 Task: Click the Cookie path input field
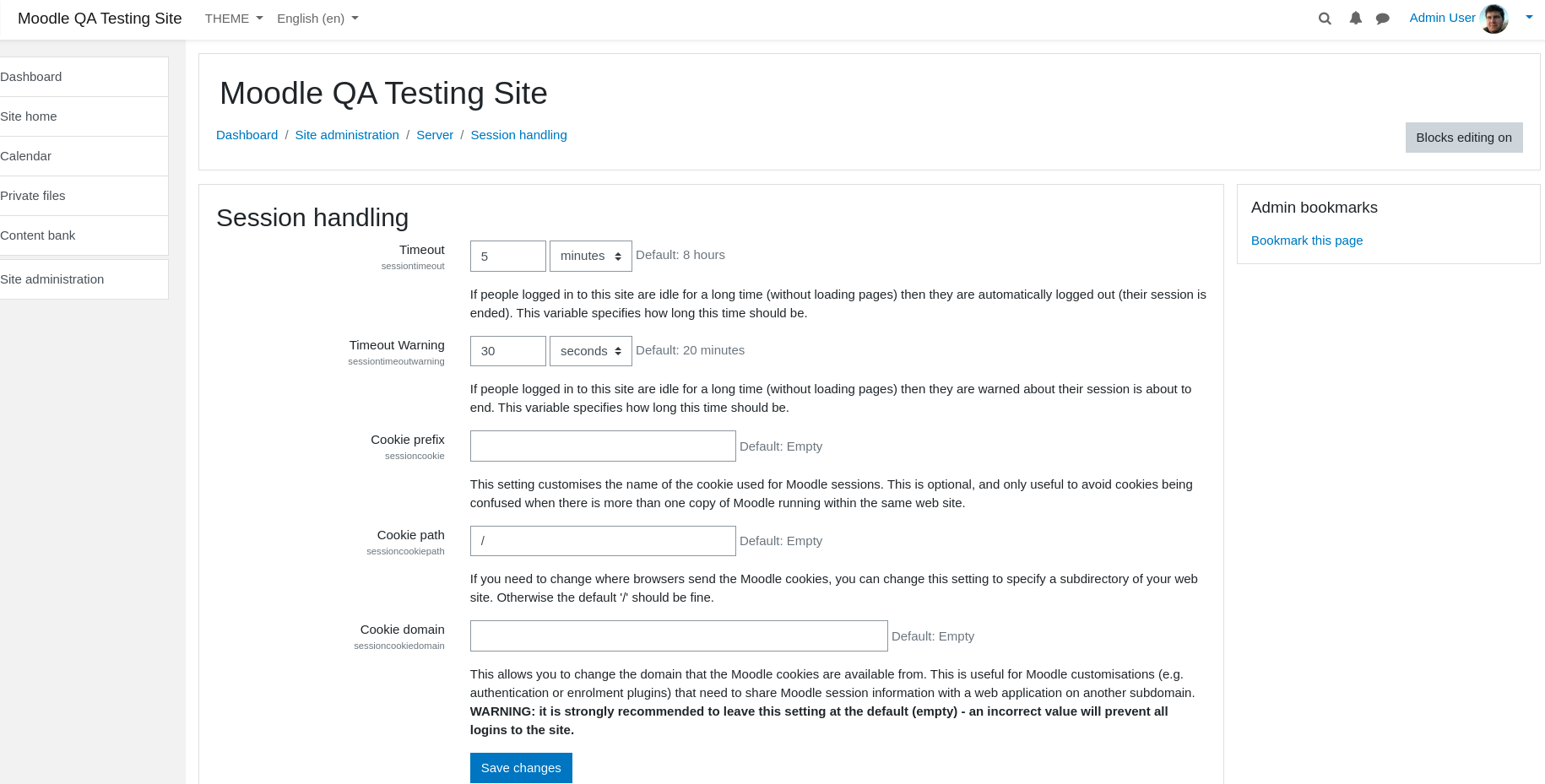pyautogui.click(x=603, y=541)
